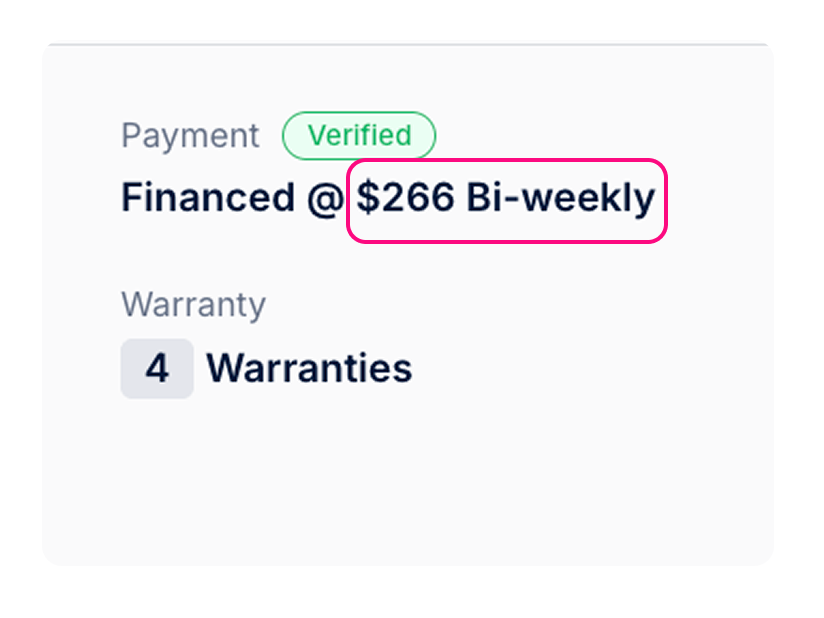This screenshot has width=824, height=618.
Task: Click the final y in Bi-weekly
Action: 645,202
